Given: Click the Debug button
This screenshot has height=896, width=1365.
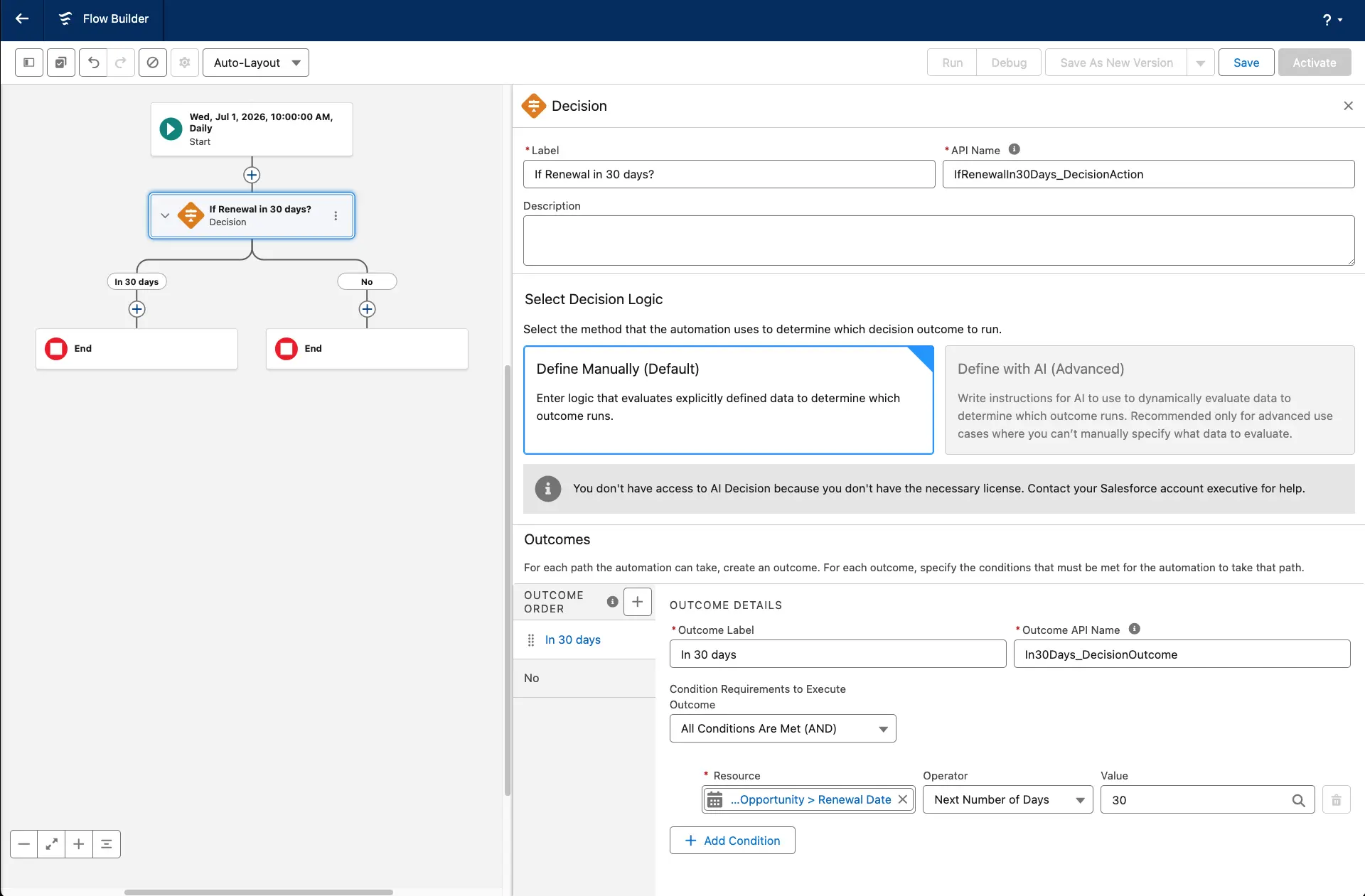Looking at the screenshot, I should pyautogui.click(x=1009, y=63).
